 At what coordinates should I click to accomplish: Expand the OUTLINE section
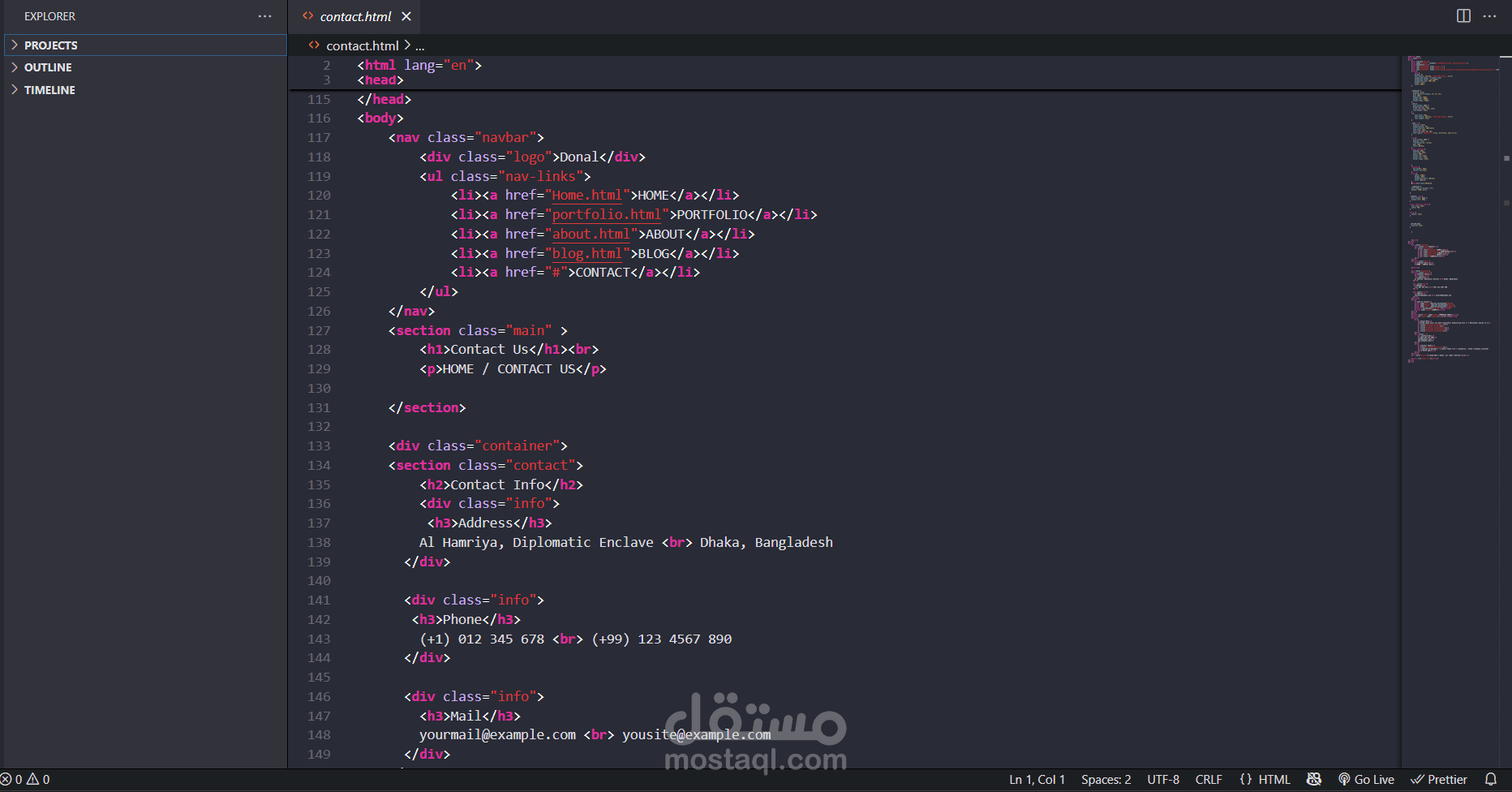click(146, 67)
